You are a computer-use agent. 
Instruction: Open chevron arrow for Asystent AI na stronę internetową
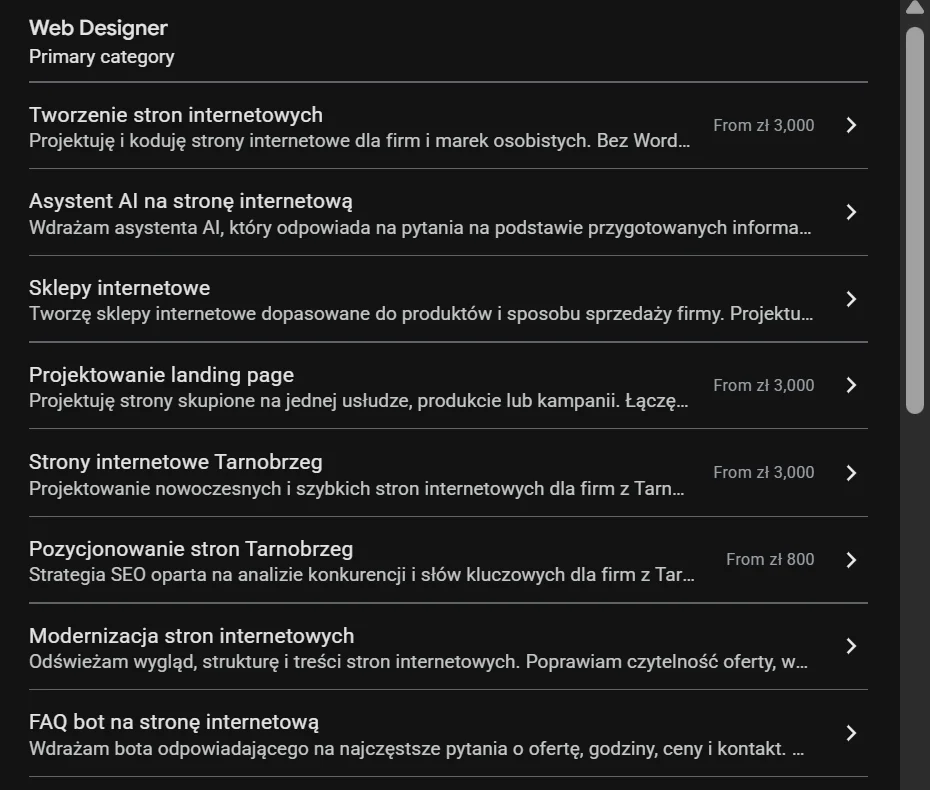(851, 212)
